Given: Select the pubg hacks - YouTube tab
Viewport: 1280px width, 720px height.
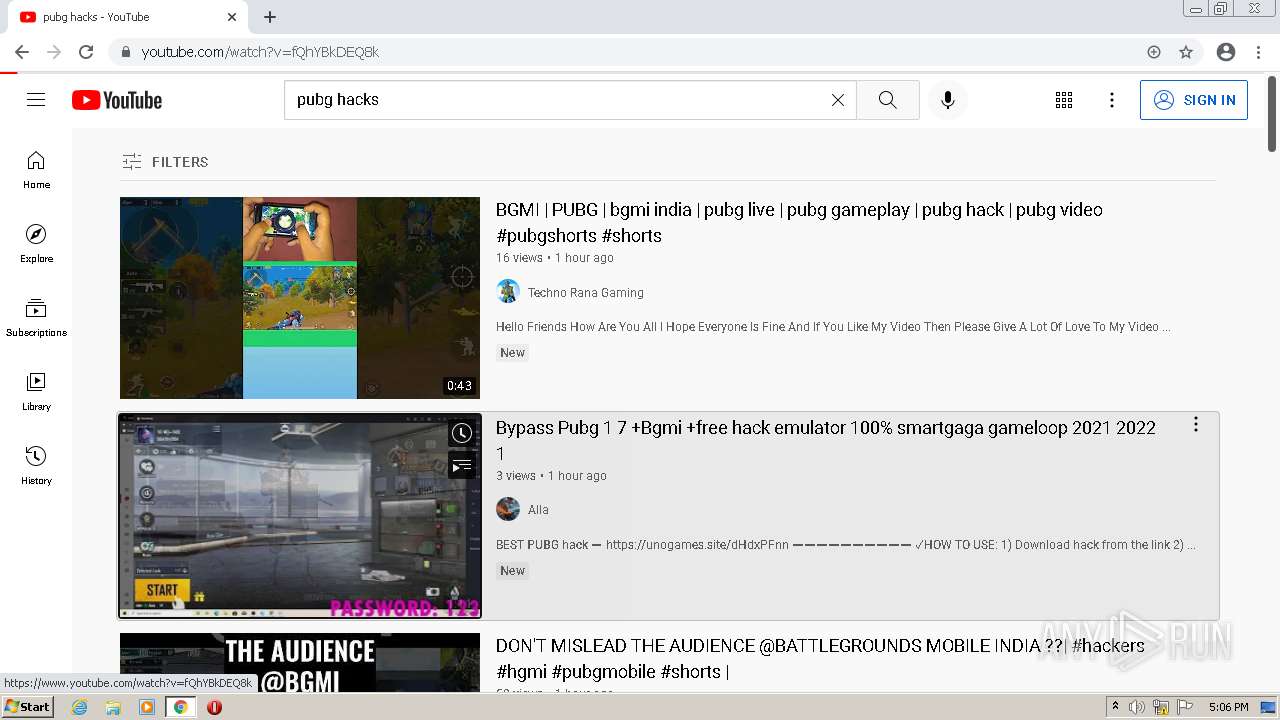Looking at the screenshot, I should (x=127, y=17).
